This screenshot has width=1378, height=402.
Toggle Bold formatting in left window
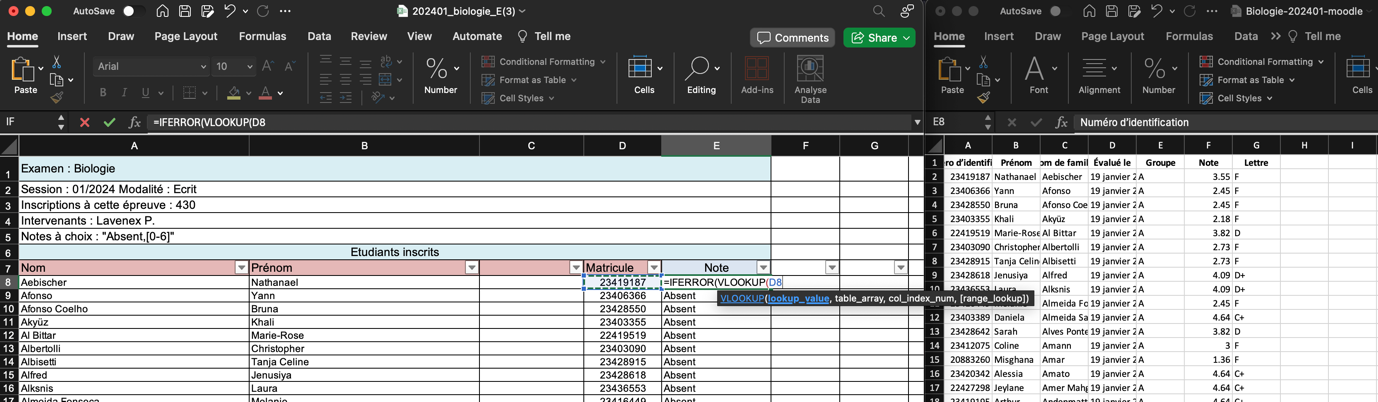[103, 93]
